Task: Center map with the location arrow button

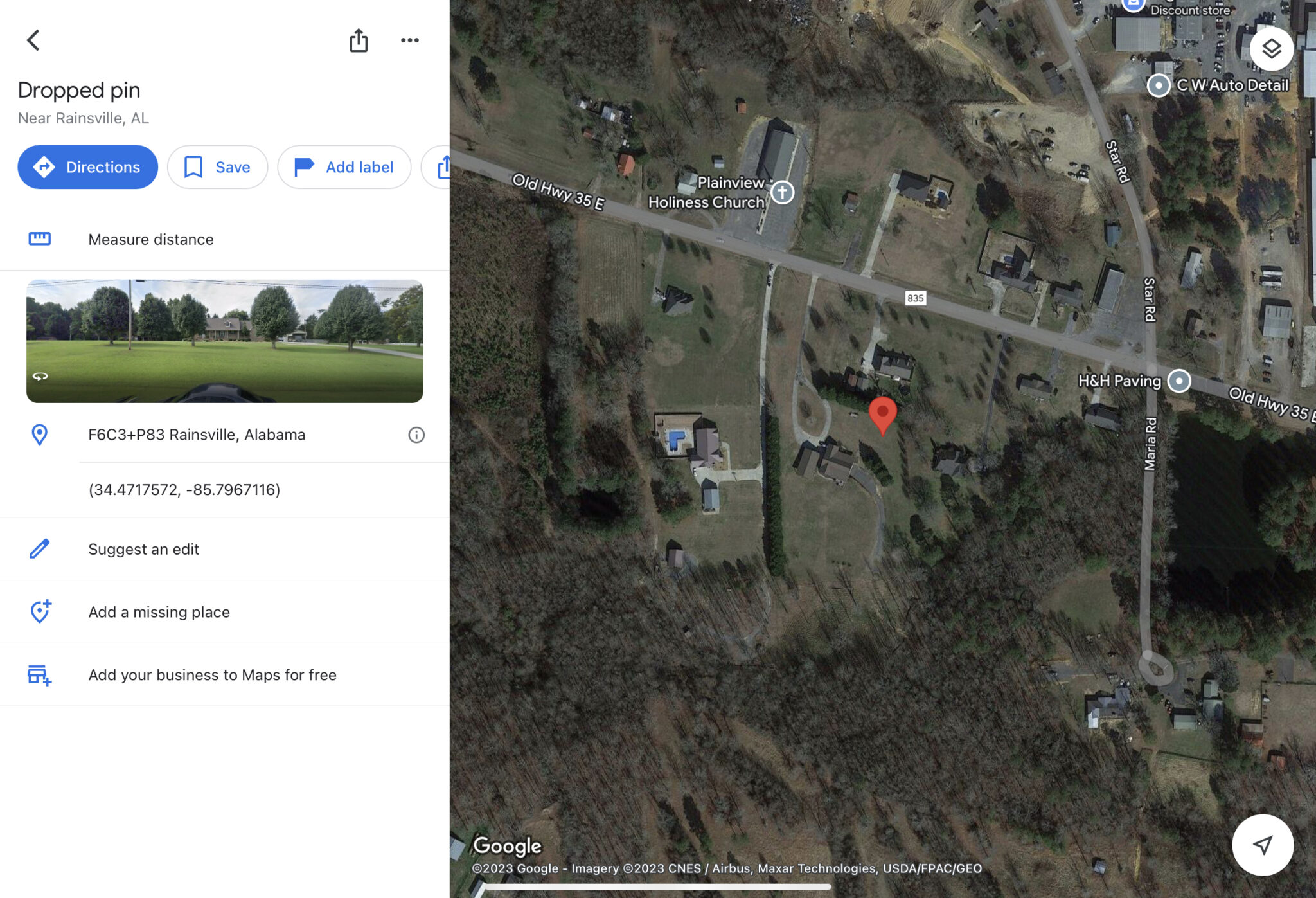Action: click(x=1263, y=845)
